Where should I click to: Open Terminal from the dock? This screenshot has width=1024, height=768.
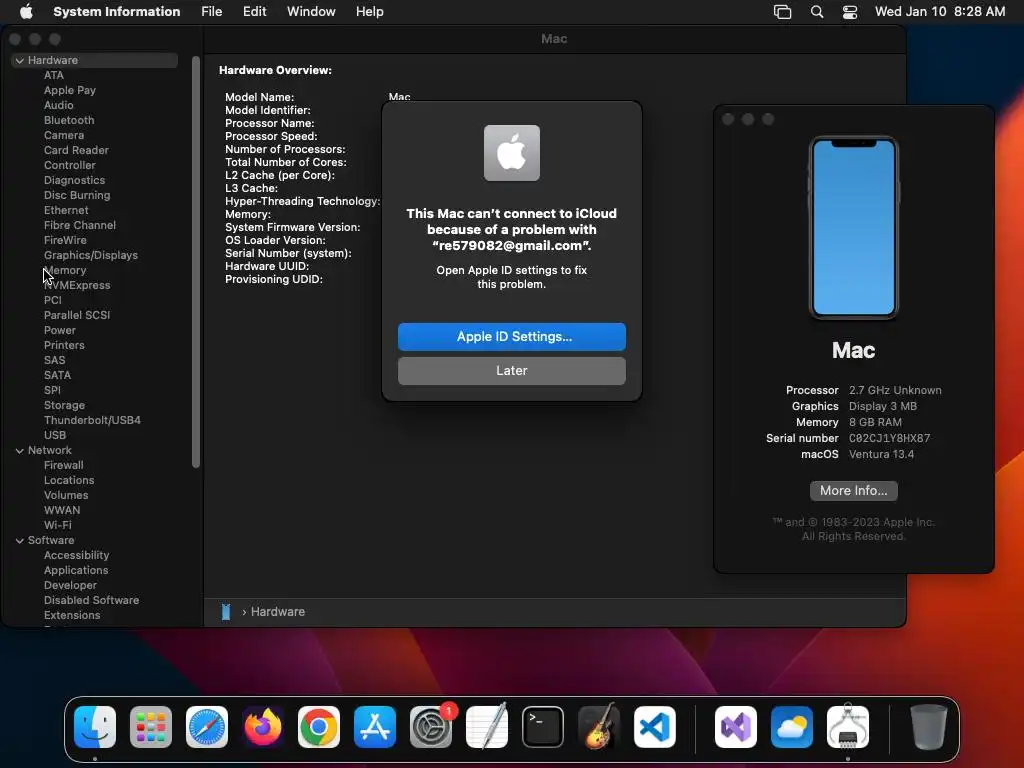click(543, 727)
